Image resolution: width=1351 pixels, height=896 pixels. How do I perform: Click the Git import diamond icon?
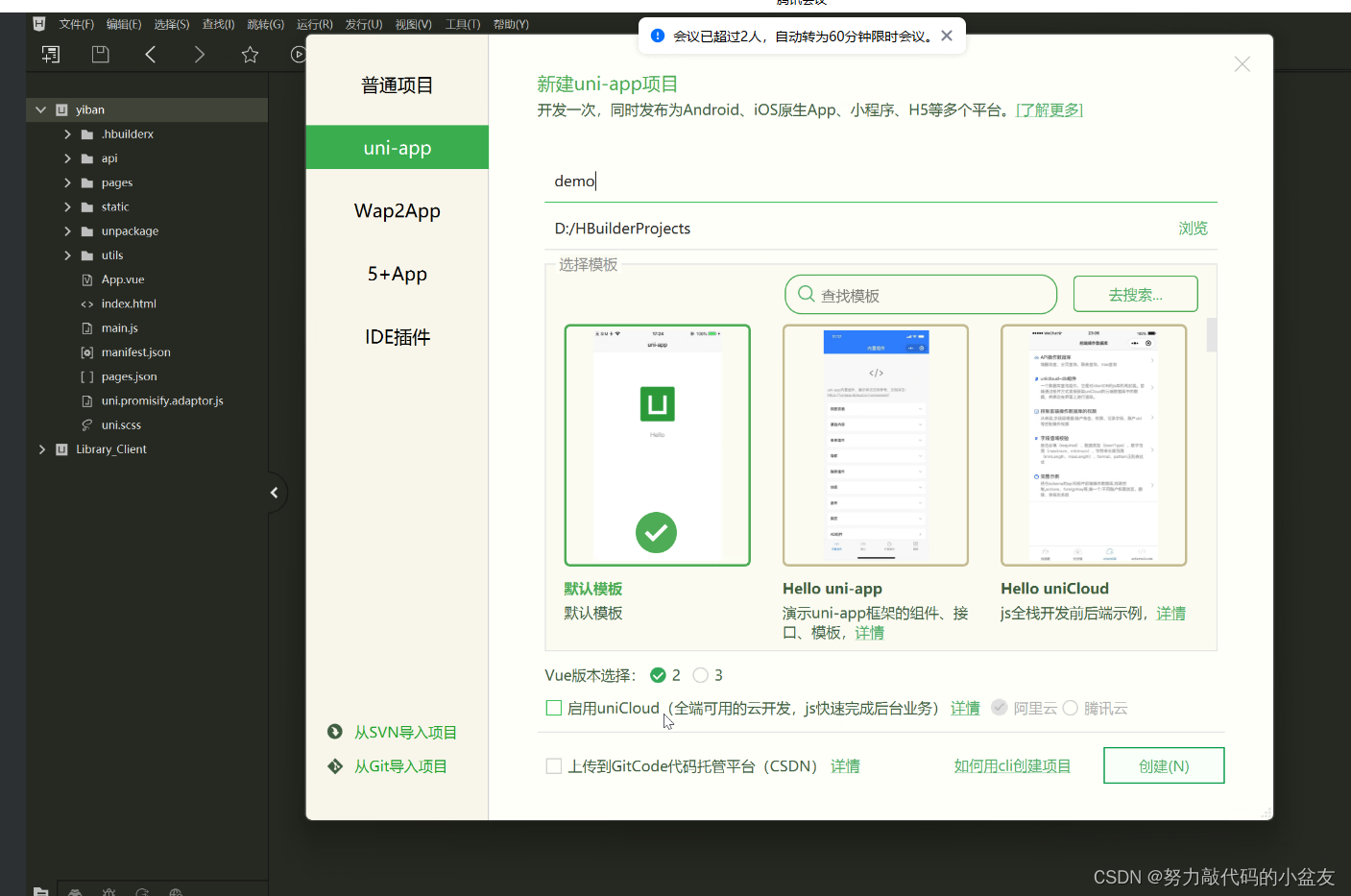(x=334, y=766)
